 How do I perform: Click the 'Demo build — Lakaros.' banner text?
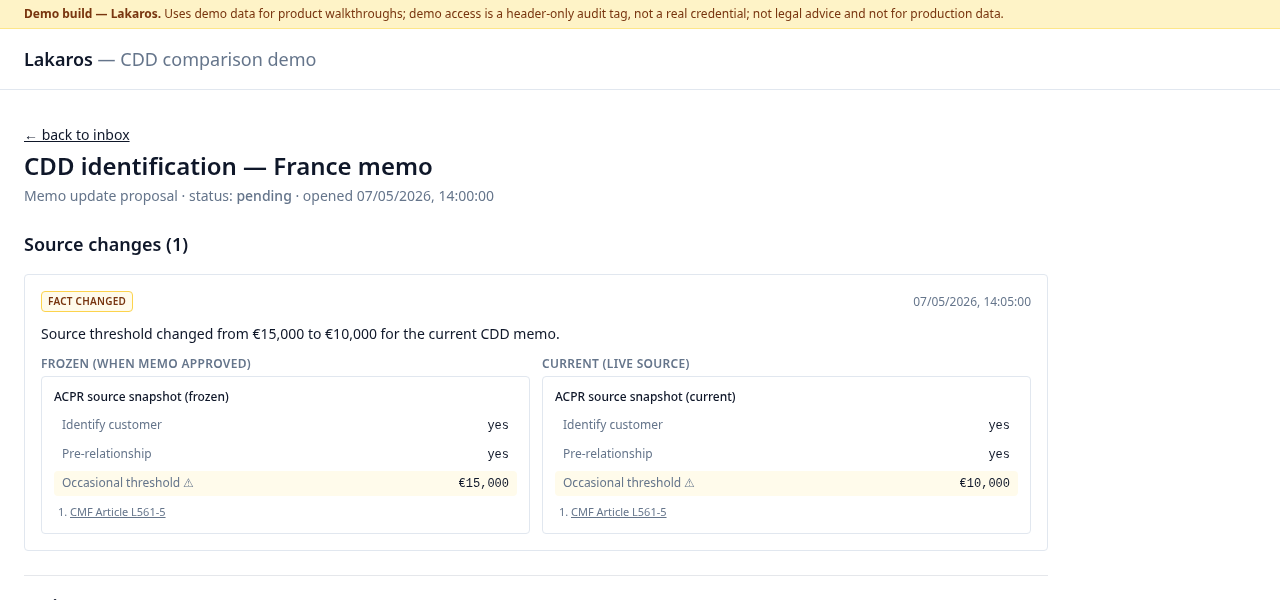tap(92, 14)
